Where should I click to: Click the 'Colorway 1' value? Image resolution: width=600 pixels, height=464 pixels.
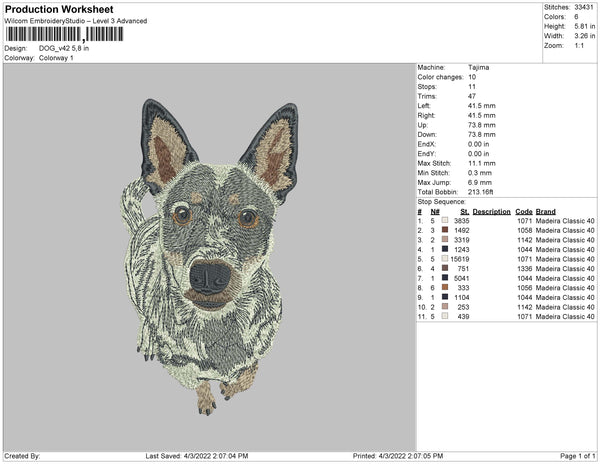[56, 58]
